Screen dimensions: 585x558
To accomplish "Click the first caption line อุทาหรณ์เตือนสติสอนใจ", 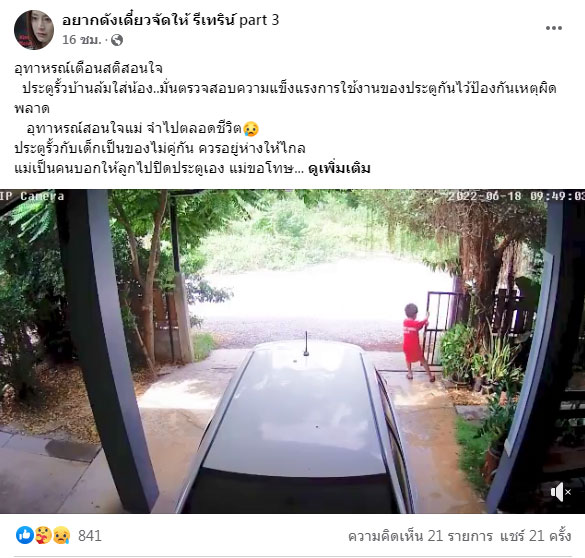I will pos(89,68).
